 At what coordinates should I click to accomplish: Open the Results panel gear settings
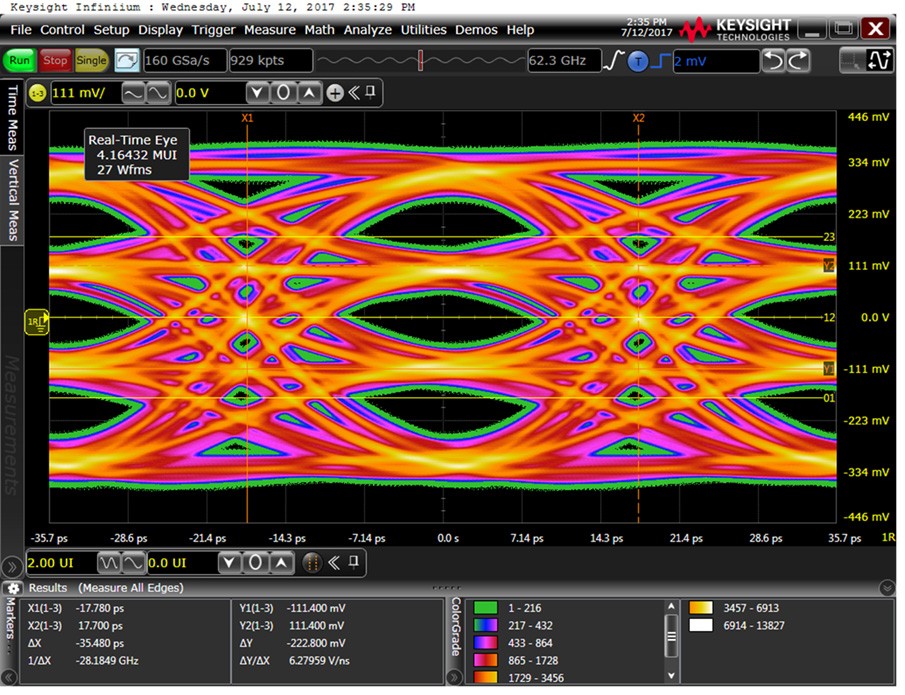point(13,588)
